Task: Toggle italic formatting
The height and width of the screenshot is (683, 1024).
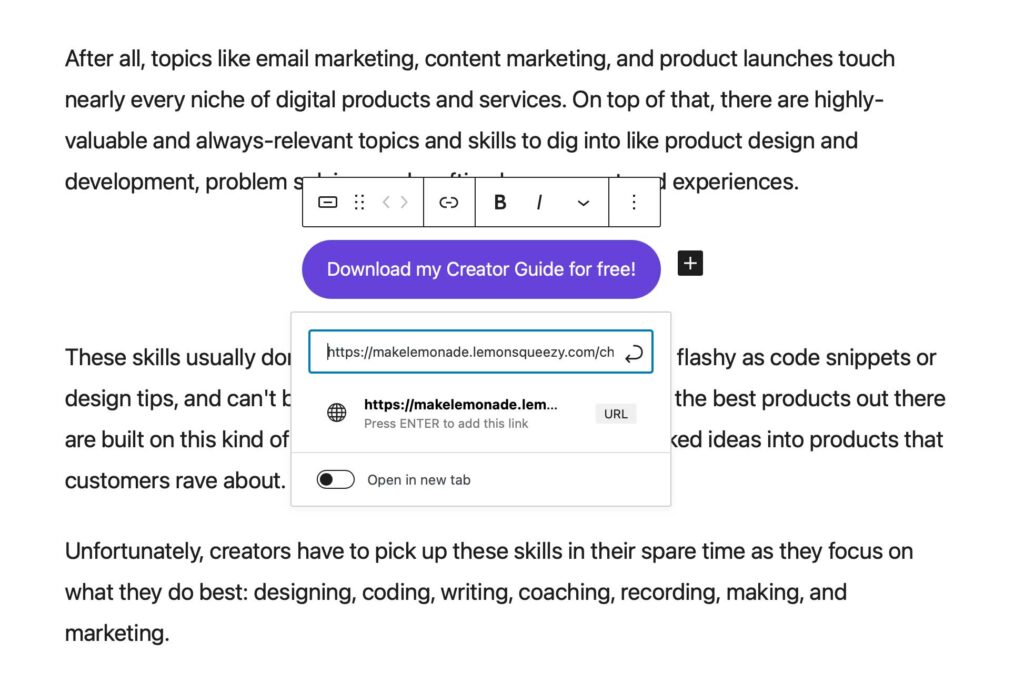Action: [539, 202]
